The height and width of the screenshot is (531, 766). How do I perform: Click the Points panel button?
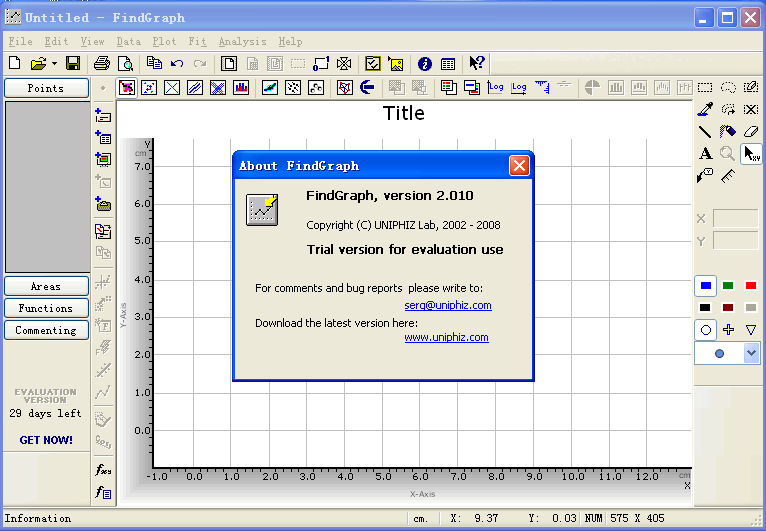(46, 88)
